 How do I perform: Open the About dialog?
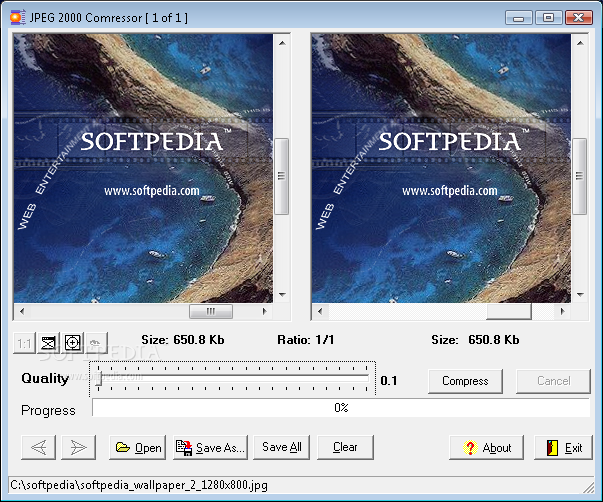[x=486, y=447]
